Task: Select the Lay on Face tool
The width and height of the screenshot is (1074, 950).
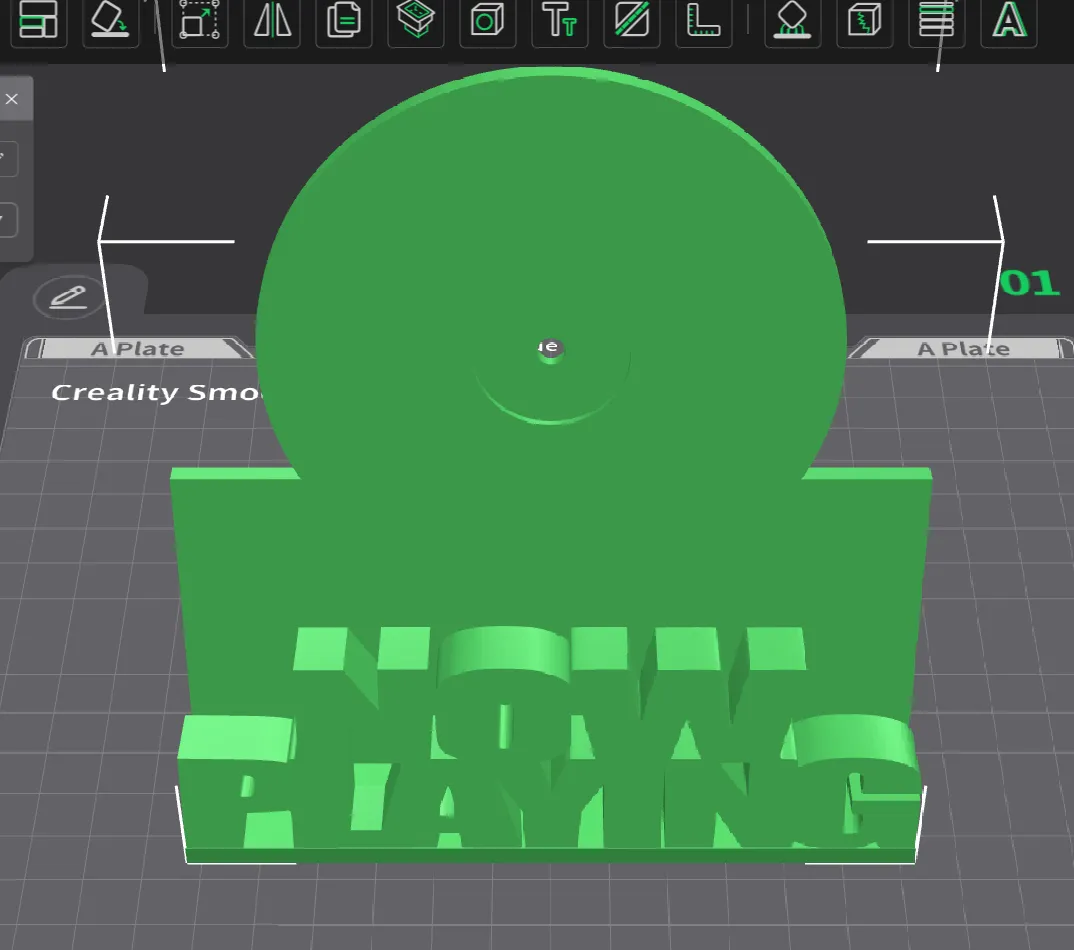Action: pyautogui.click(x=110, y=21)
